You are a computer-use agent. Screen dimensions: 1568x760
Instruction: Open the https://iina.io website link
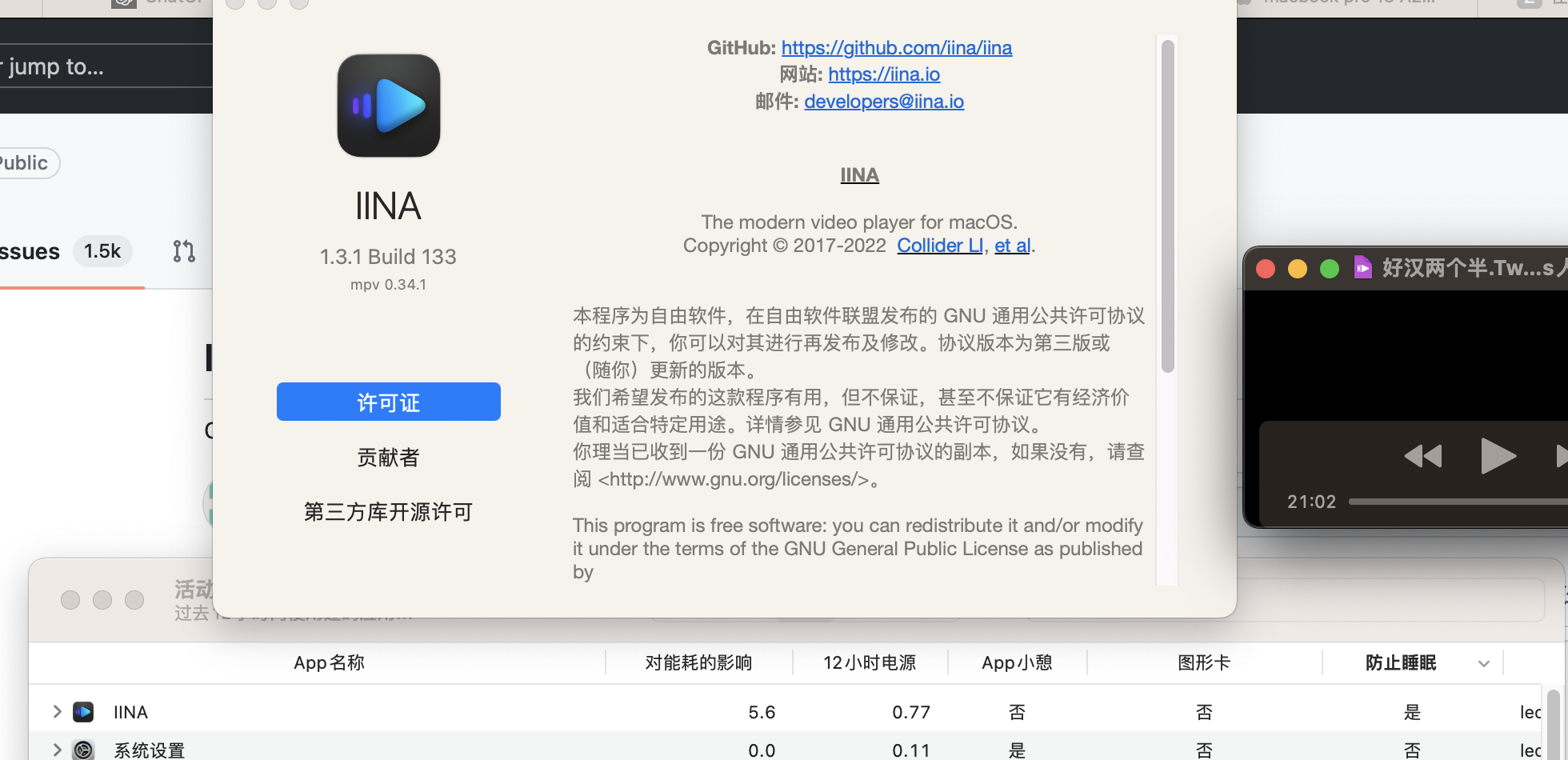click(884, 74)
